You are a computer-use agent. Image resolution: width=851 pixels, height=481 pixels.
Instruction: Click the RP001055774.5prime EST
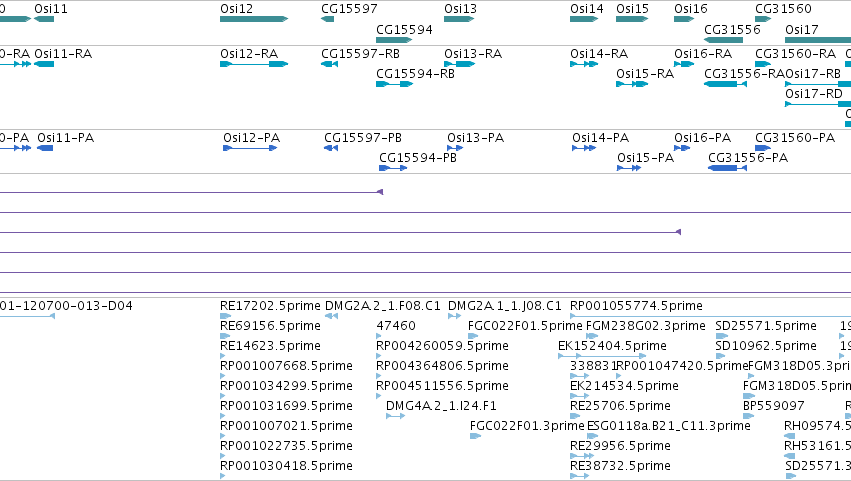[710, 316]
